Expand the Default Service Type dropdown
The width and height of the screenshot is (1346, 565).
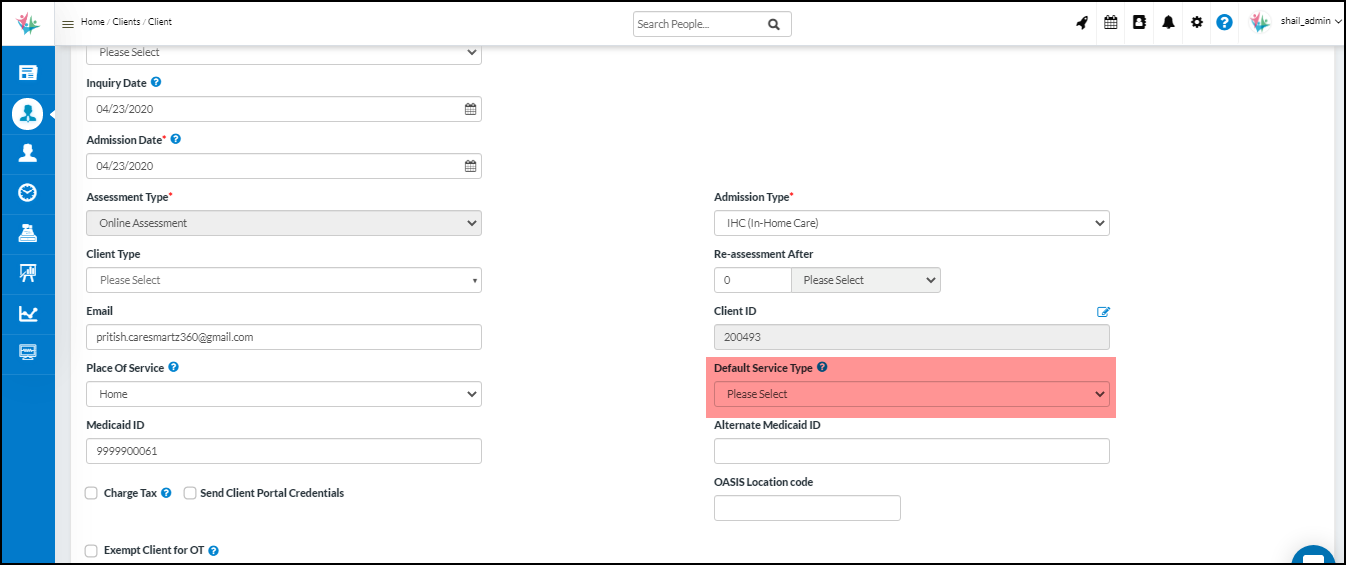[911, 394]
